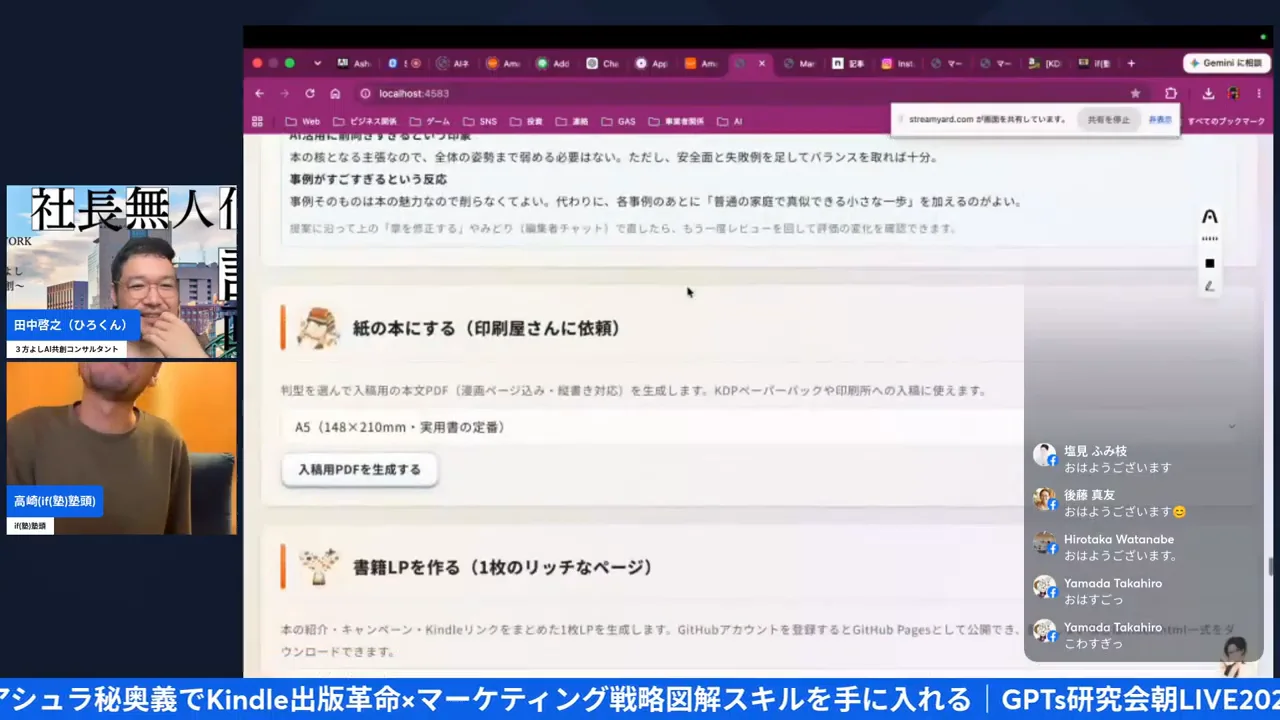
Task: Click the 非表示 link in sharing banner
Action: (1160, 119)
